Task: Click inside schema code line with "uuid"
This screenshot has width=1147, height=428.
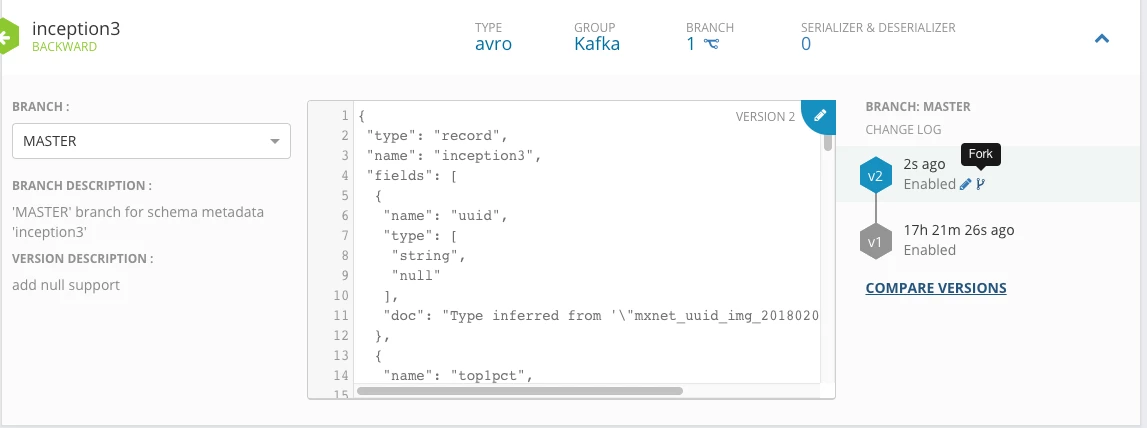Action: [445, 216]
